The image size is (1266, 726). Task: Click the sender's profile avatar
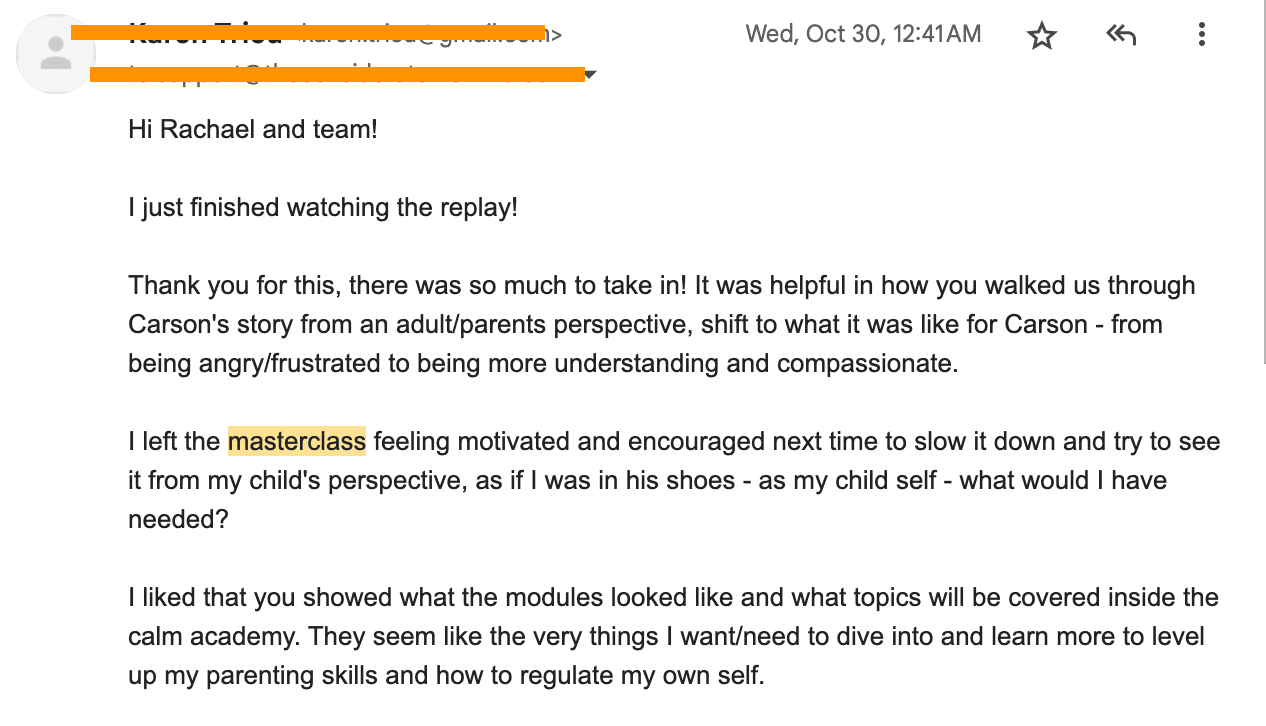point(56,54)
